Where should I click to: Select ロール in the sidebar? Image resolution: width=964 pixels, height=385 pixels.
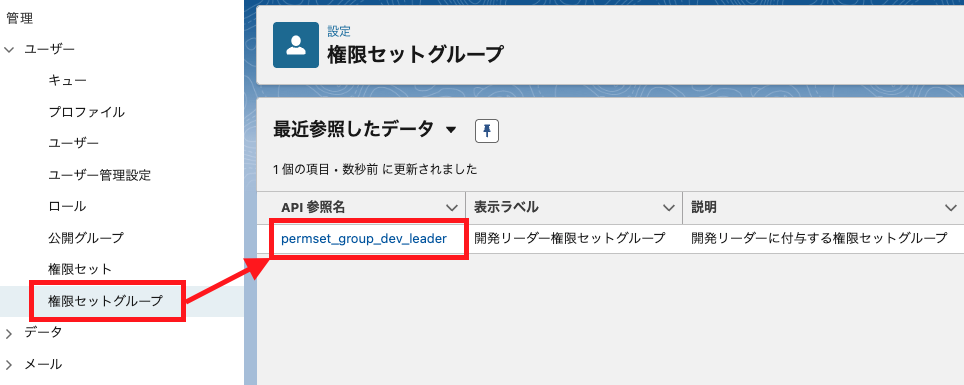(67, 207)
